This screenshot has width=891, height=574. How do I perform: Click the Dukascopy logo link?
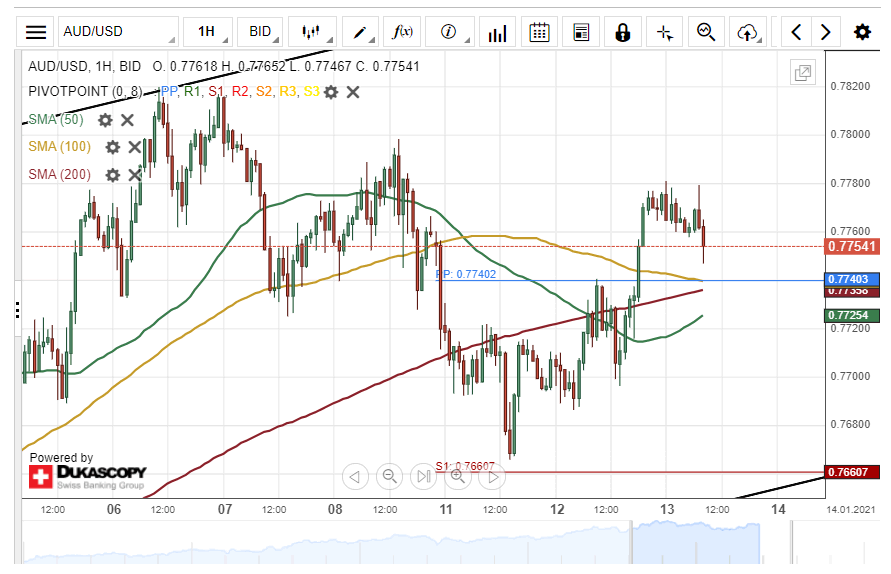point(88,476)
